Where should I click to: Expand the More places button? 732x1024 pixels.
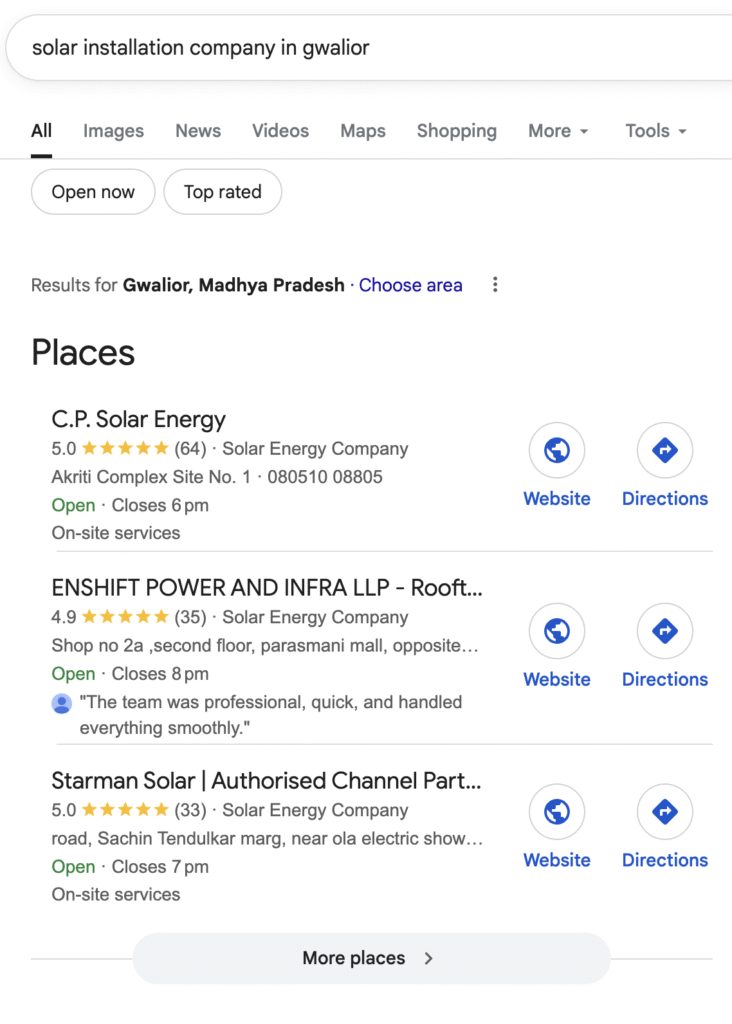click(x=371, y=958)
